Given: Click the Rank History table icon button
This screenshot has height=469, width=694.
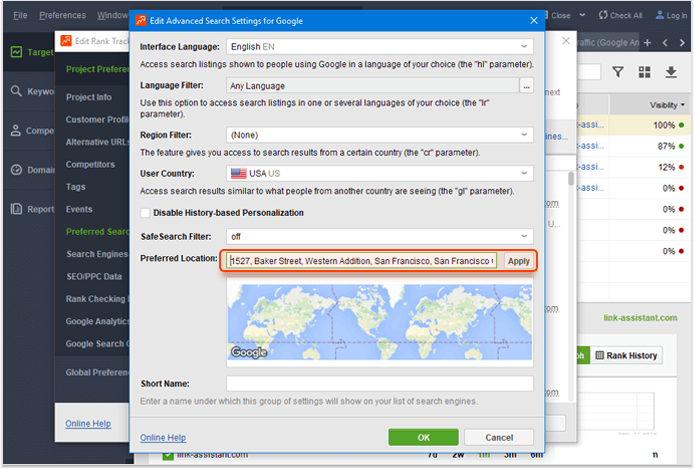Looking at the screenshot, I should pyautogui.click(x=600, y=355).
